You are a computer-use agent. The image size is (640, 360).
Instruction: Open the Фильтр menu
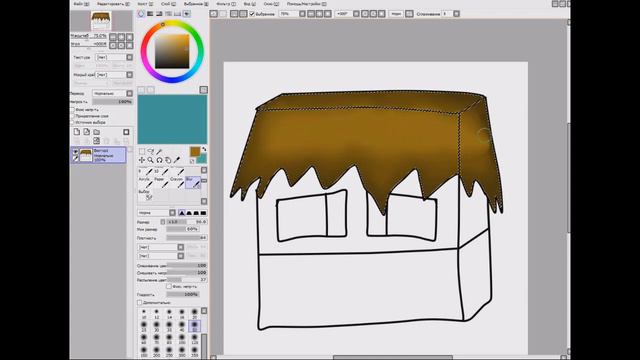pyautogui.click(x=225, y=4)
